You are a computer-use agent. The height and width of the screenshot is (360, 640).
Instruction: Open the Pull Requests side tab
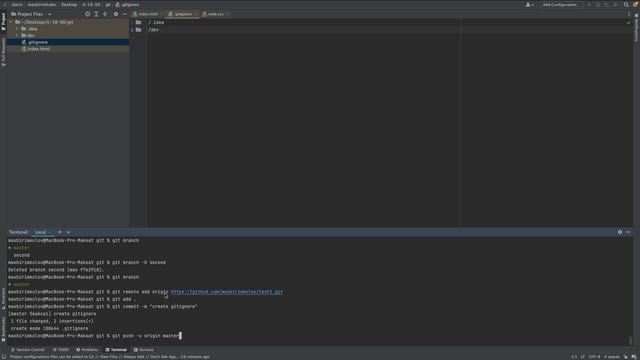click(3, 52)
